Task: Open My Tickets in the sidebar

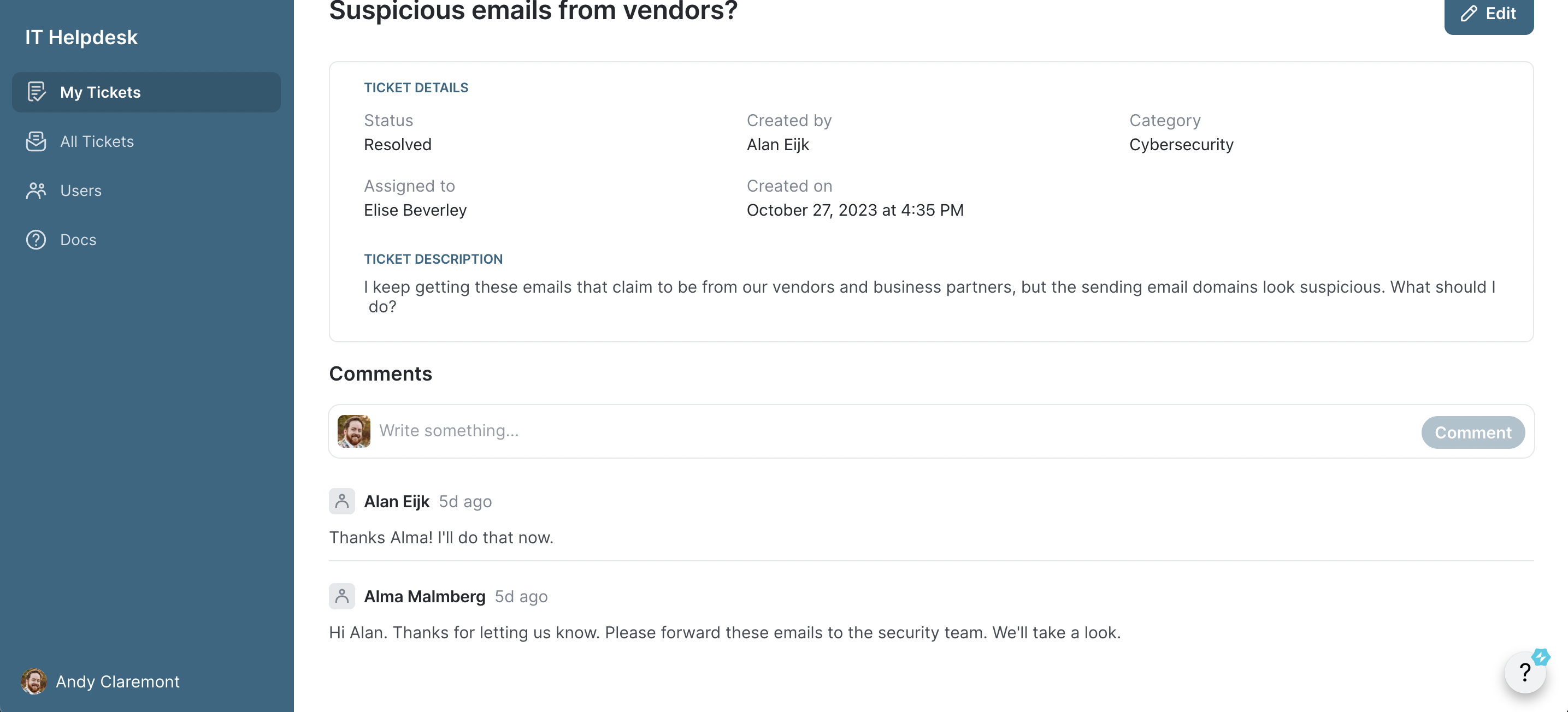Action: (x=100, y=92)
